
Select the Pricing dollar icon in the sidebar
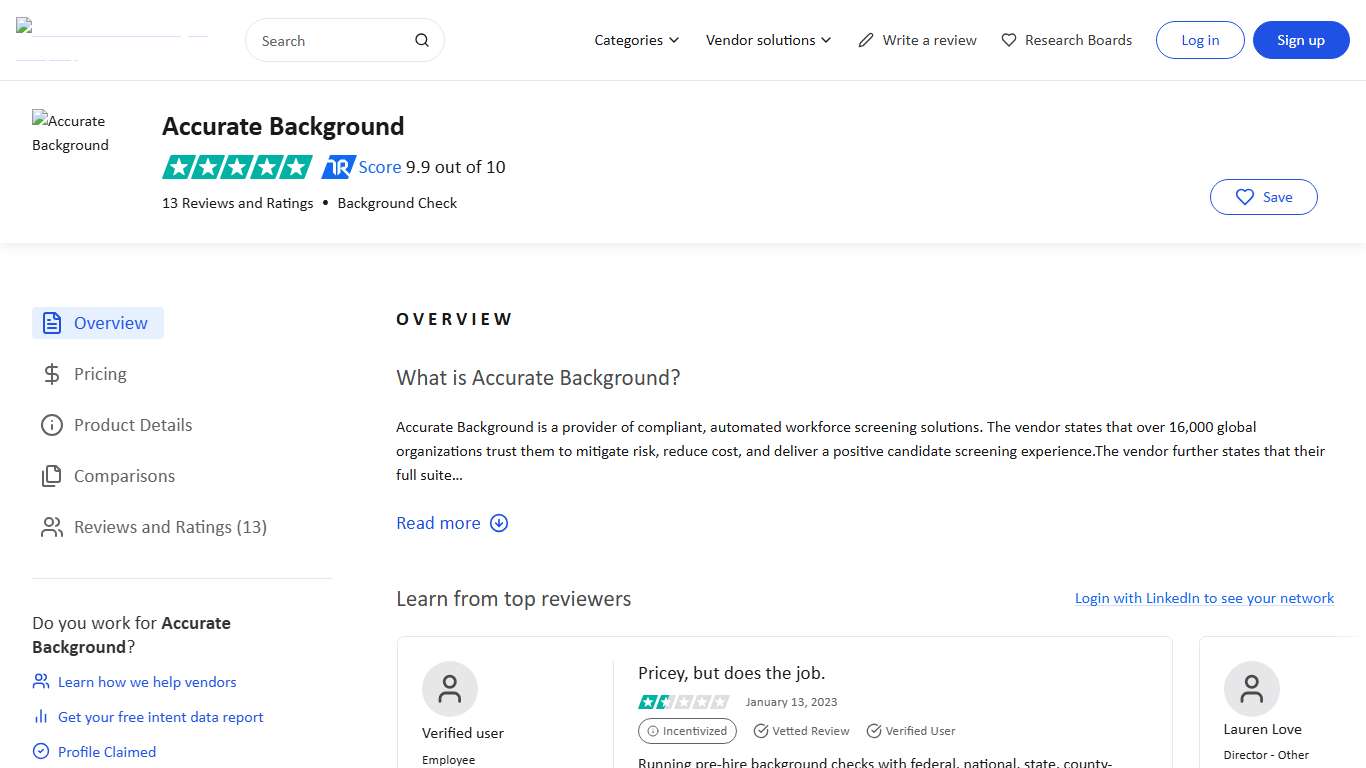pyautogui.click(x=51, y=373)
